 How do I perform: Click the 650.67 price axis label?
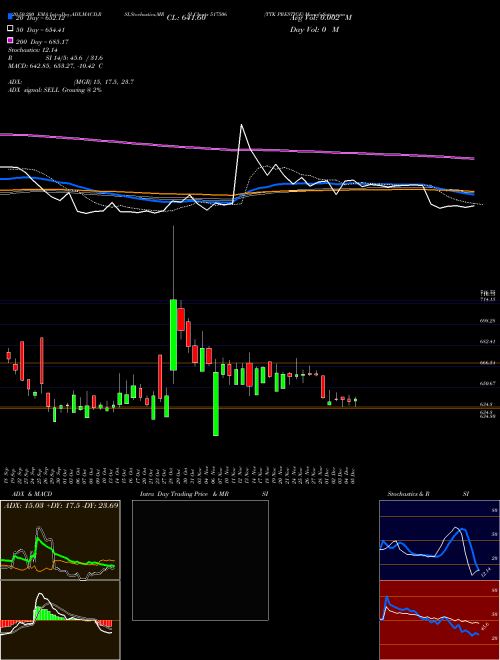click(x=488, y=383)
